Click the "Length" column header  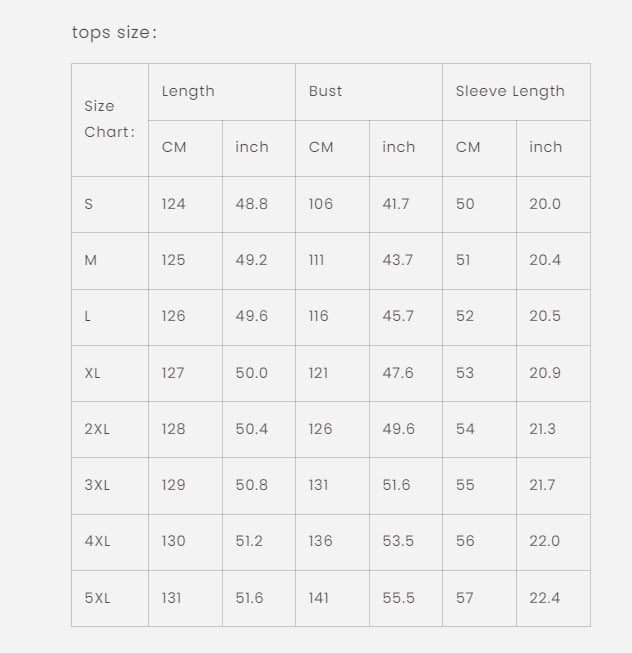[x=188, y=91]
